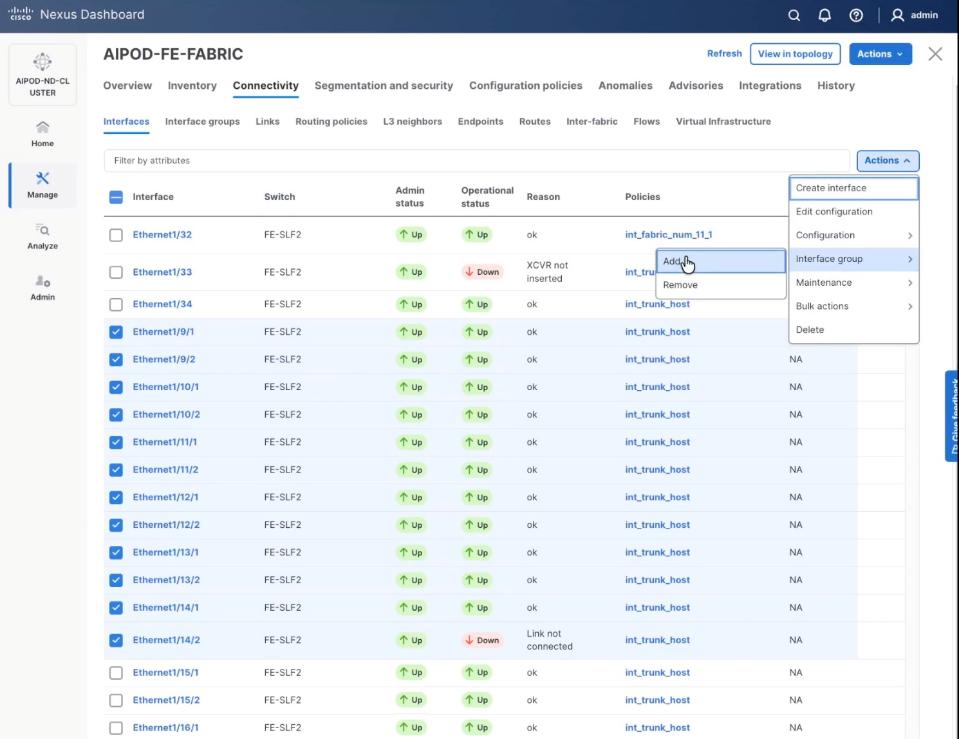Open the notifications bell icon
Viewport: 959px width, 739px height.
(x=824, y=15)
